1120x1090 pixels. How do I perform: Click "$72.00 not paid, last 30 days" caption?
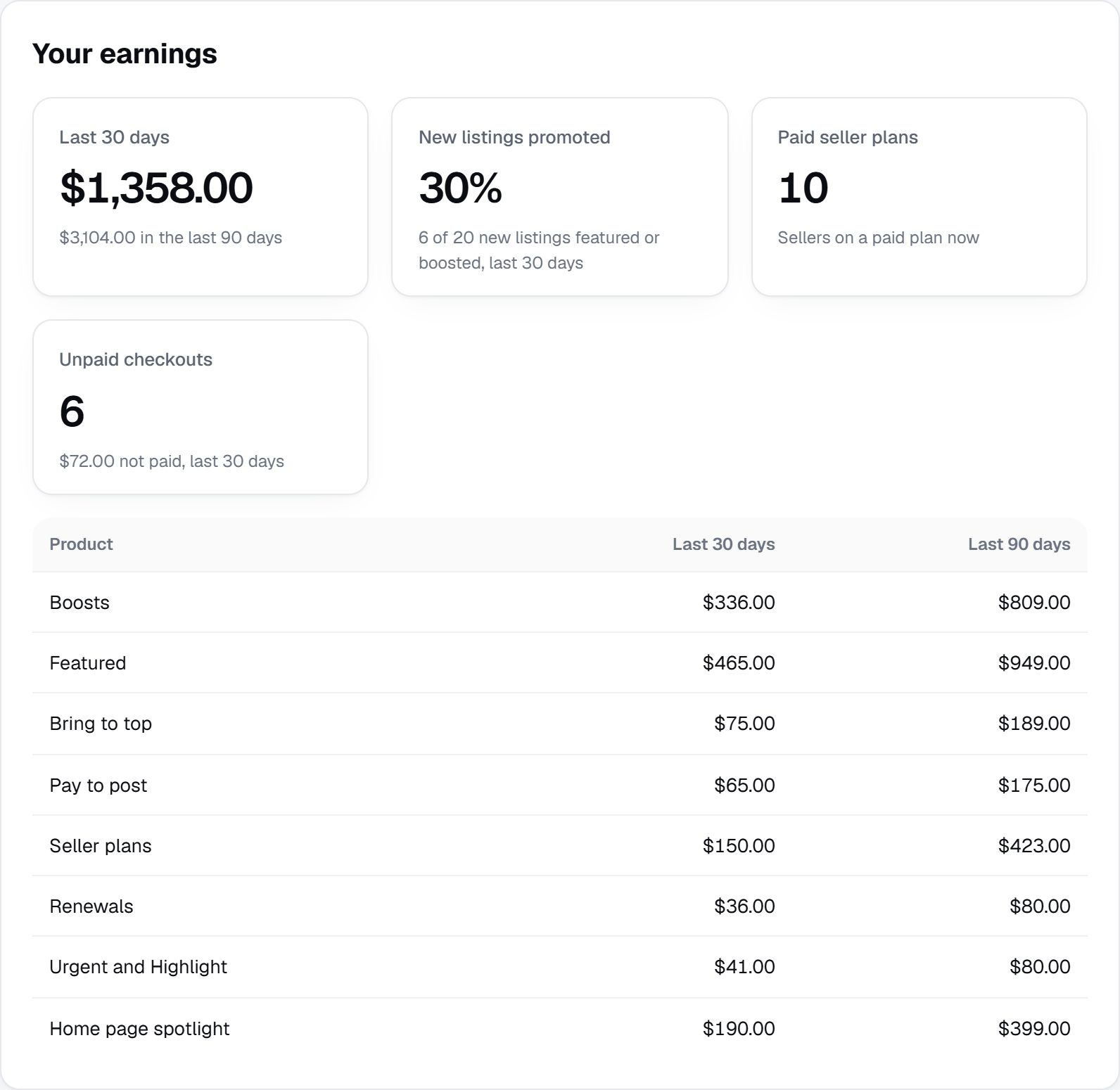tap(172, 461)
